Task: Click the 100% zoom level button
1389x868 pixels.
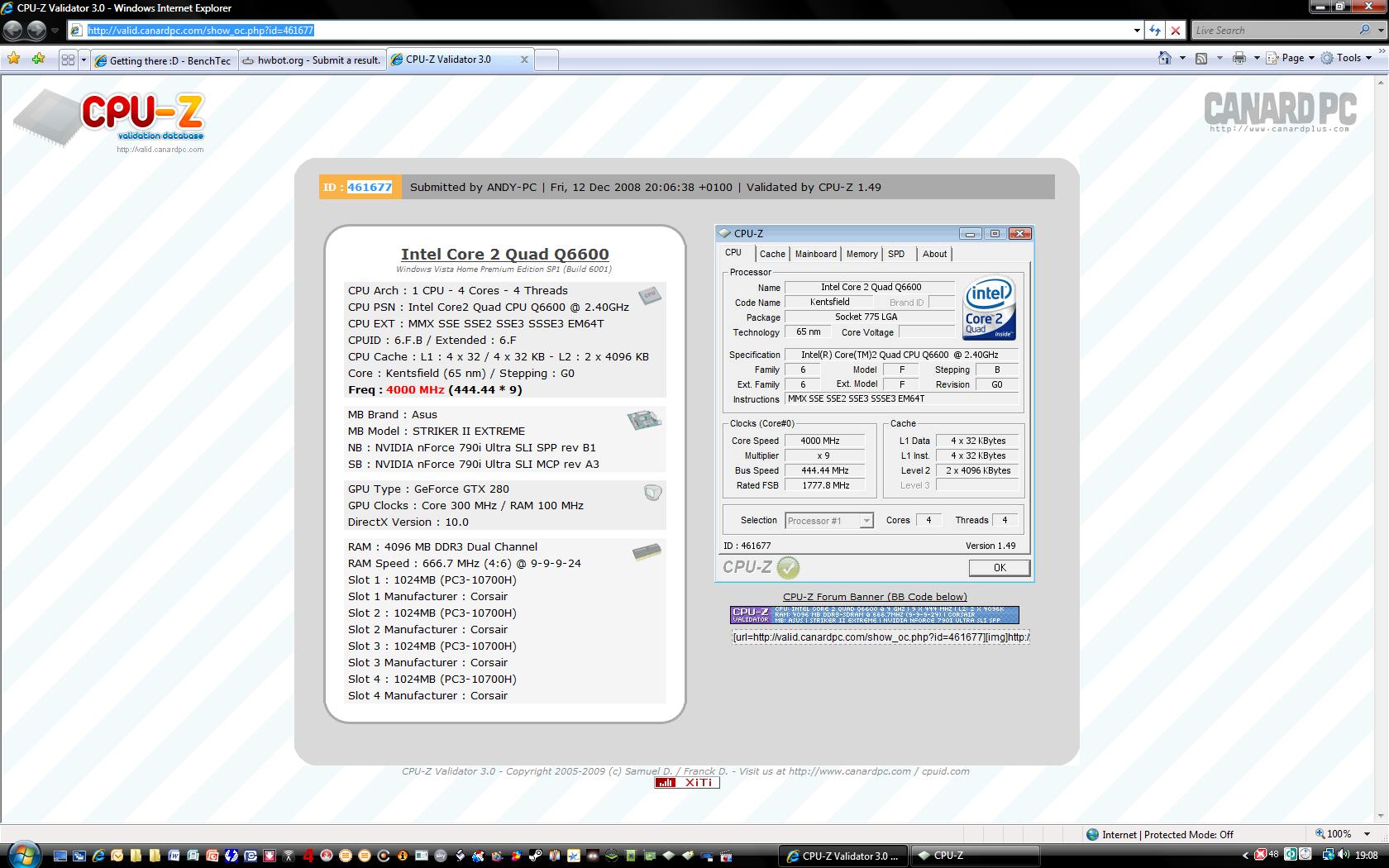Action: pos(1334,834)
